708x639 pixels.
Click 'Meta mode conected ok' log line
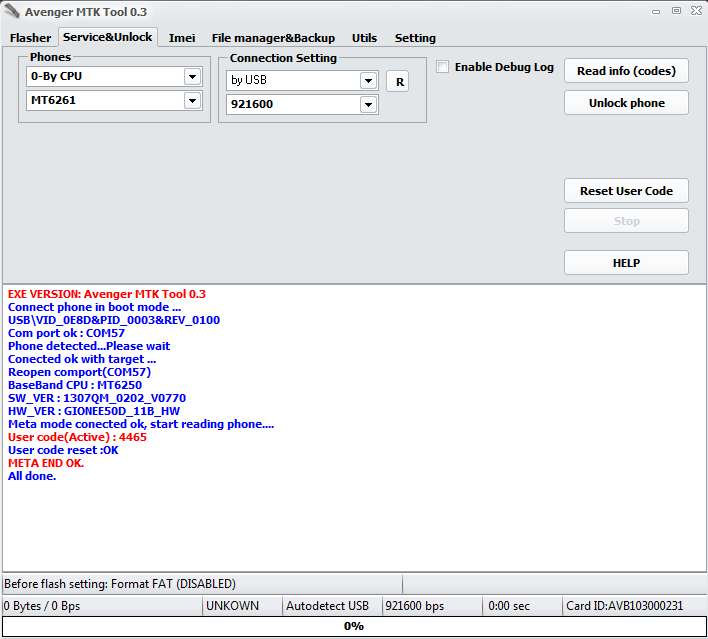click(x=141, y=424)
